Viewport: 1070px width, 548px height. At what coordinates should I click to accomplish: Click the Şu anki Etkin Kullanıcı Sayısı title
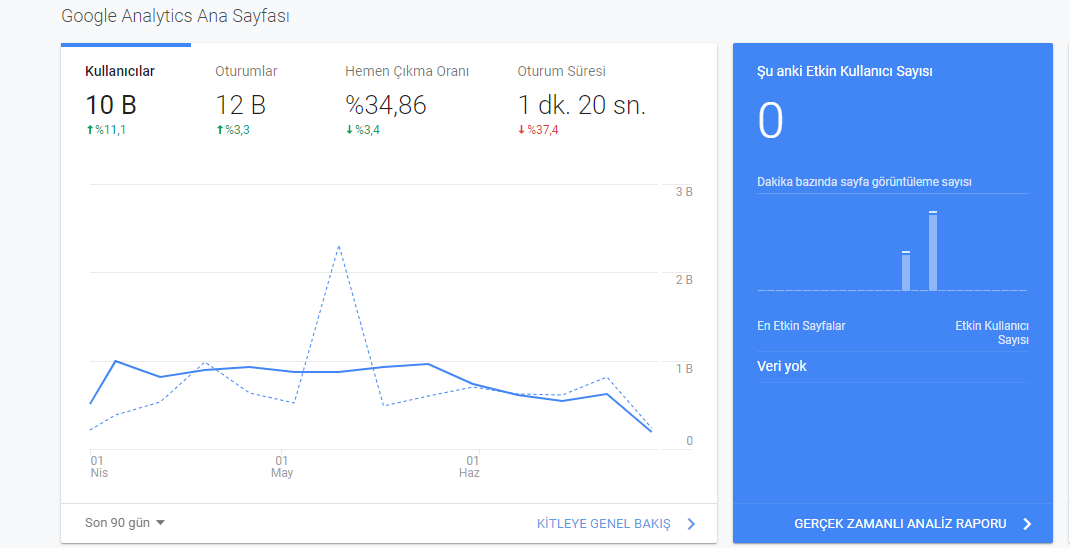(845, 72)
